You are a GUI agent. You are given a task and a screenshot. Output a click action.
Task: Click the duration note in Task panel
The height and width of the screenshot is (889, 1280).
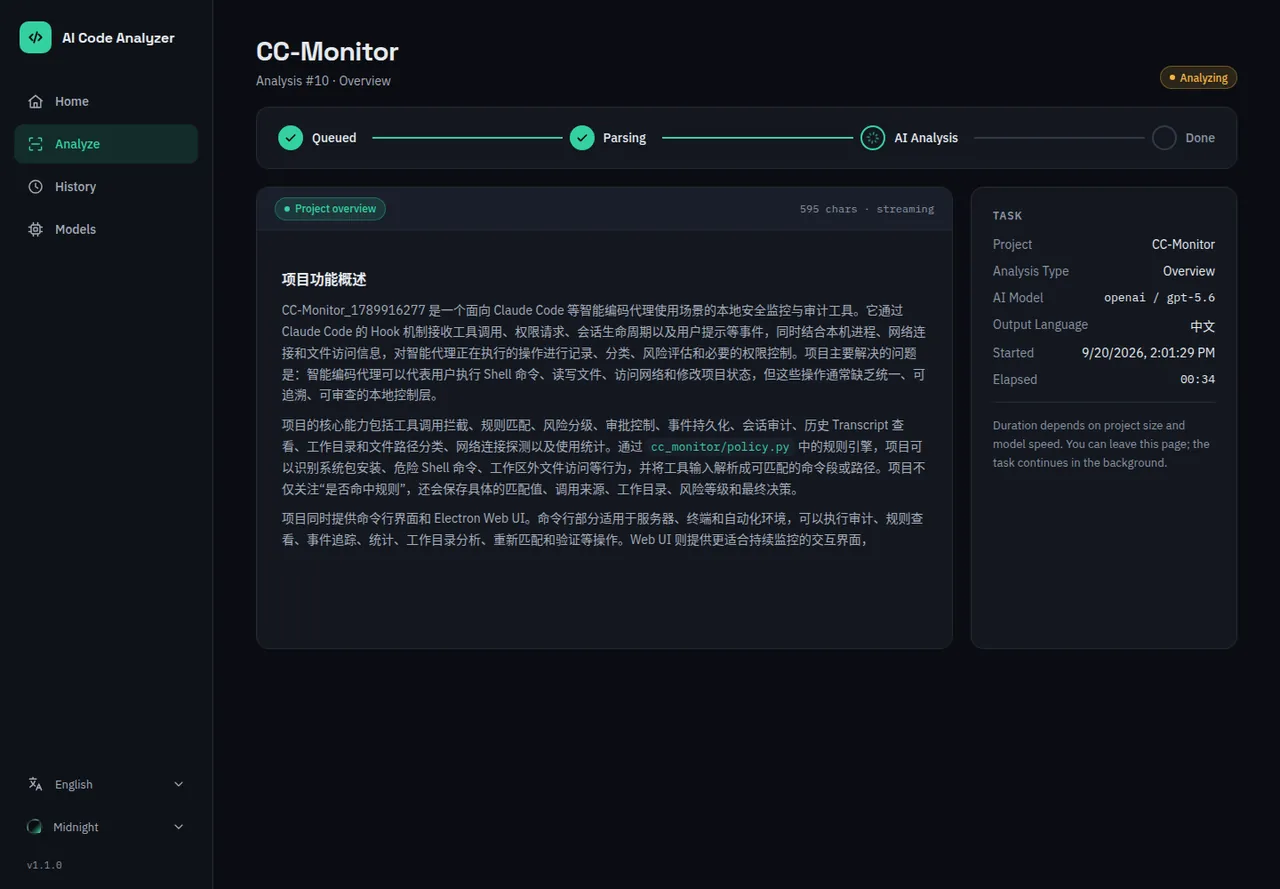(1101, 444)
